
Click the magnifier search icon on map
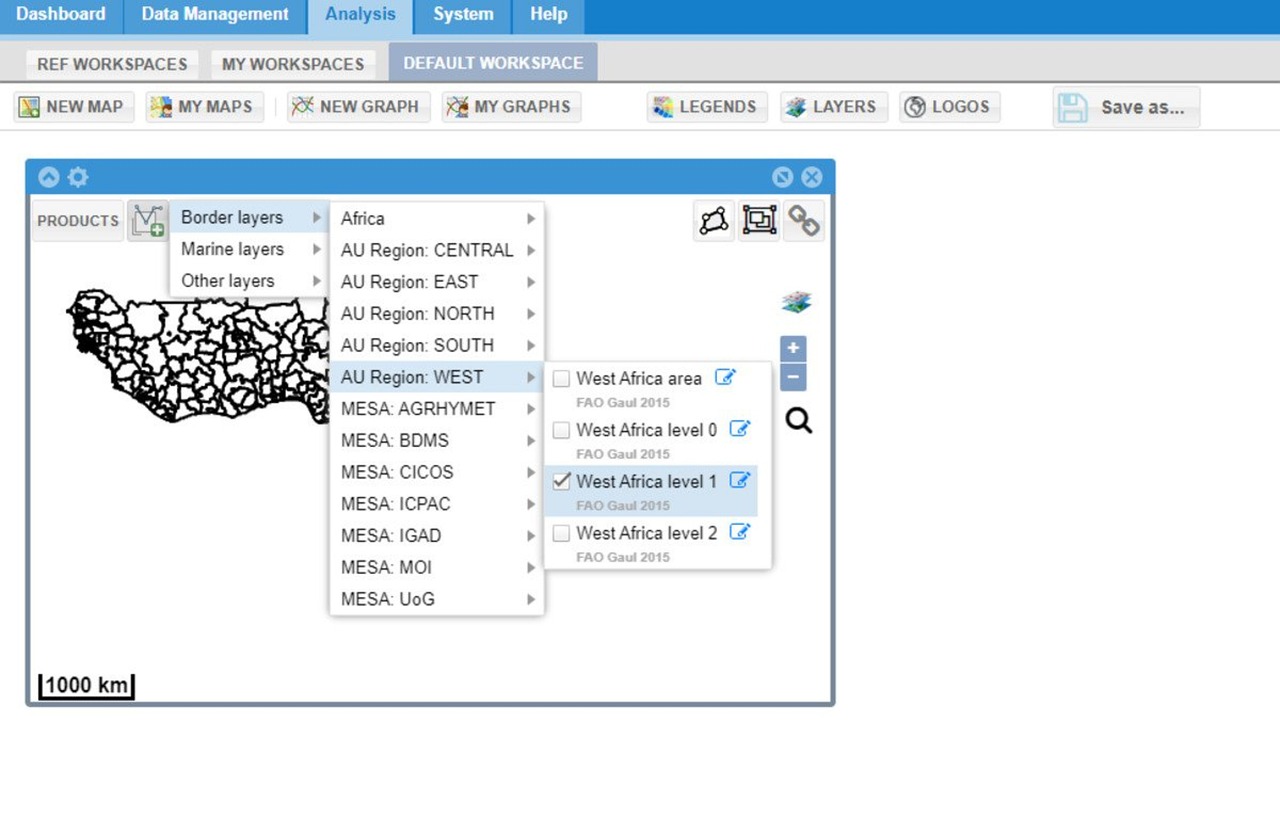tap(798, 421)
